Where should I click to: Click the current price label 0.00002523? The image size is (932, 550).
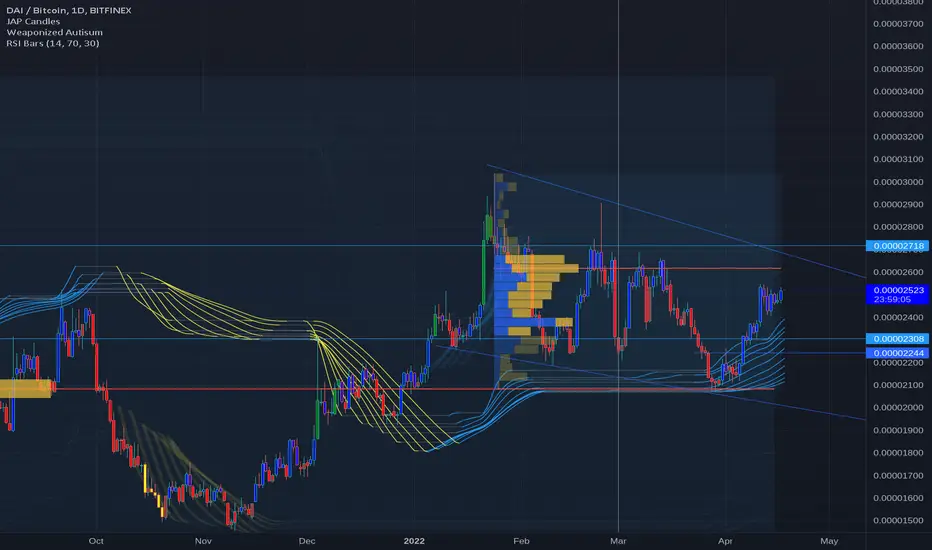[898, 290]
